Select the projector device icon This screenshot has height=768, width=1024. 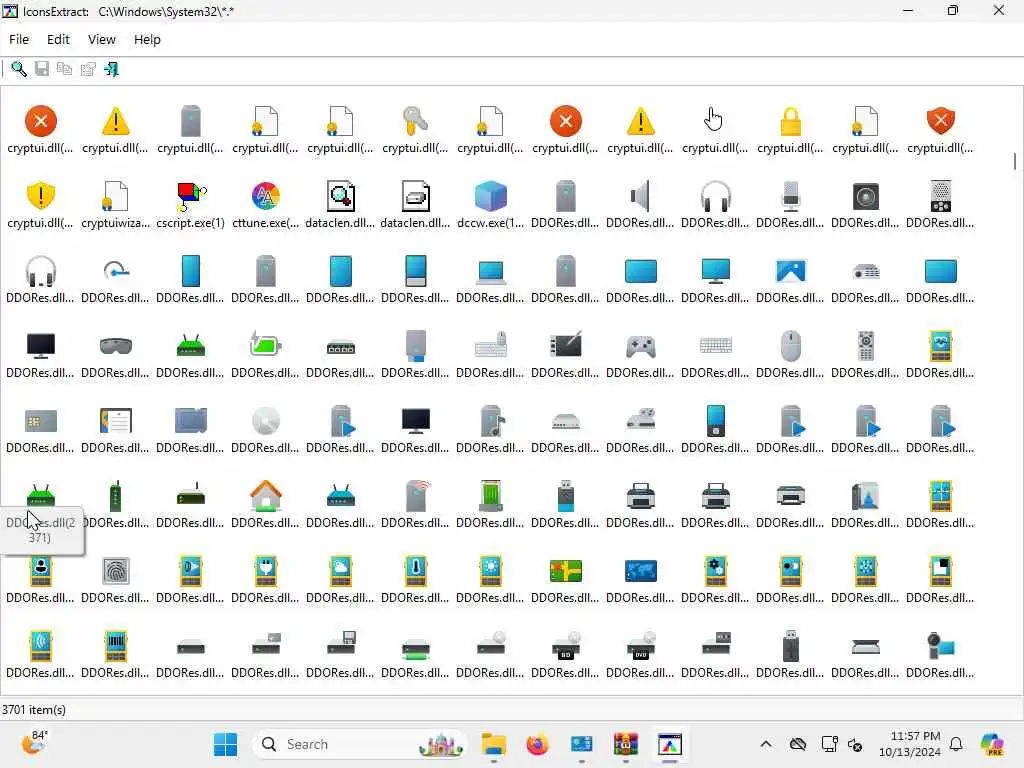(x=865, y=271)
